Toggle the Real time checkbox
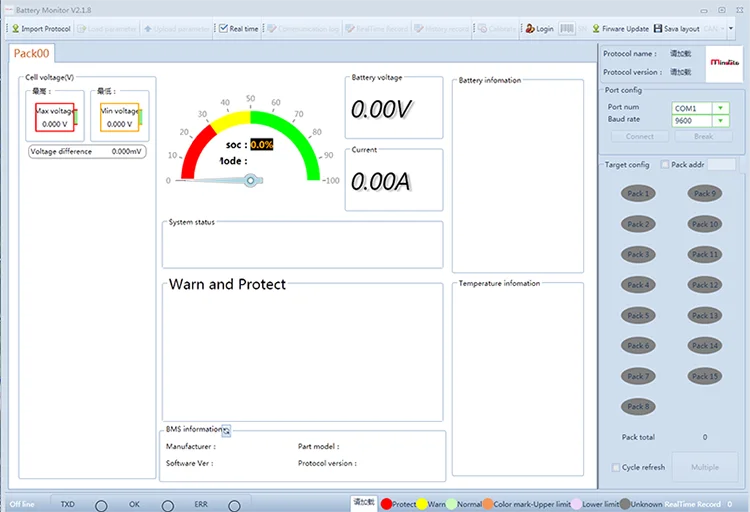The width and height of the screenshot is (750, 512). click(x=223, y=29)
